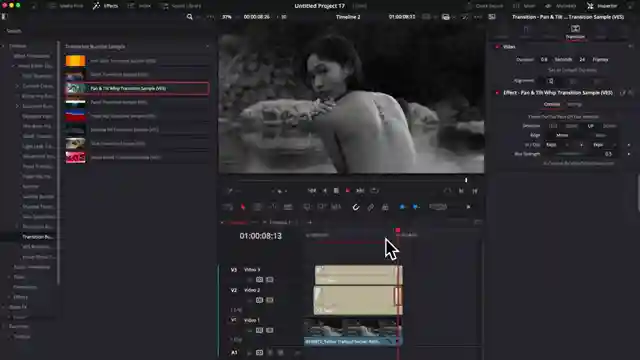
Task: Select Generators in effects tree
Action: pyautogui.click(x=25, y=287)
